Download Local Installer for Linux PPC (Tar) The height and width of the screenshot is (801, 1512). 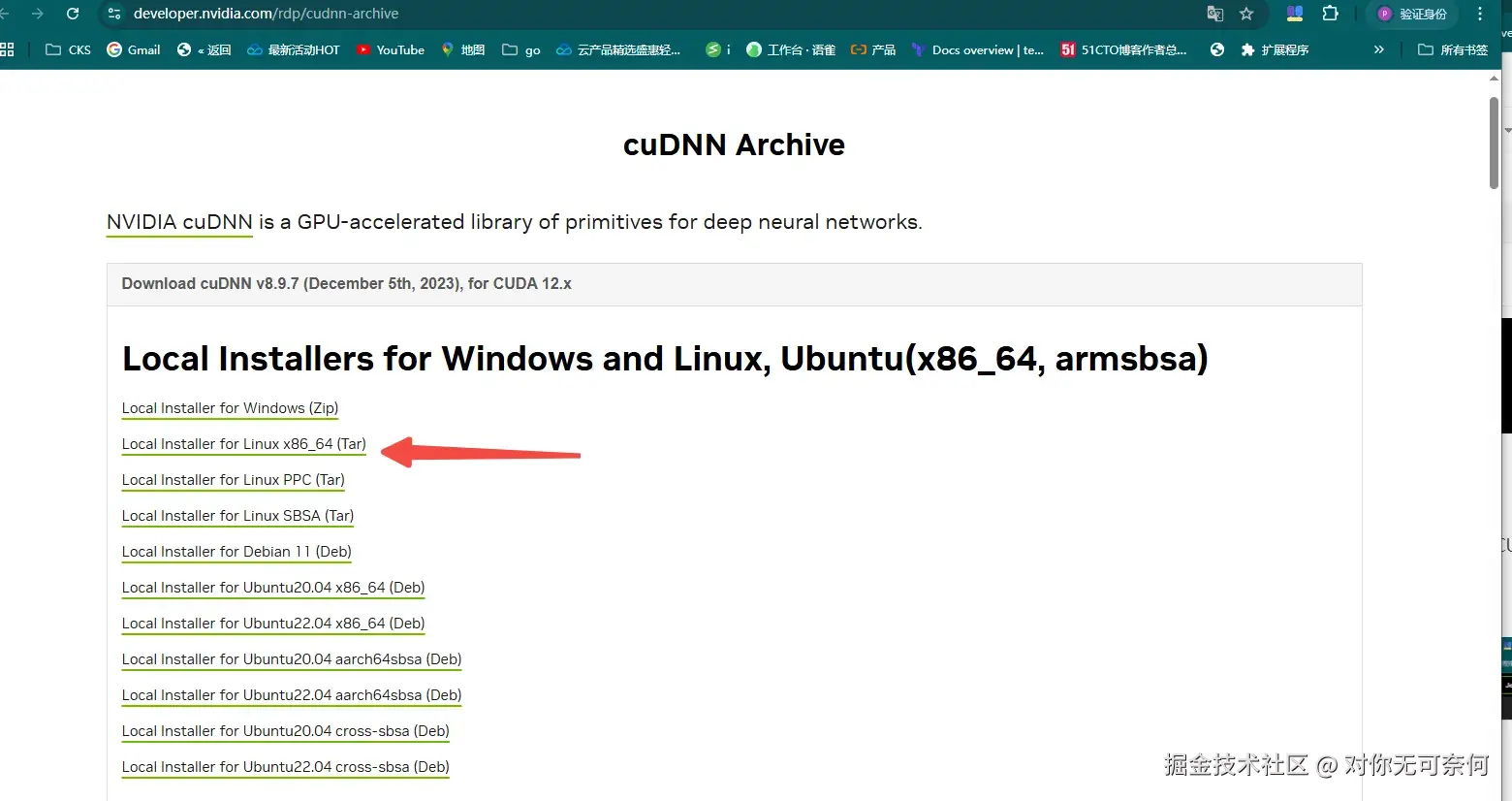(x=234, y=480)
